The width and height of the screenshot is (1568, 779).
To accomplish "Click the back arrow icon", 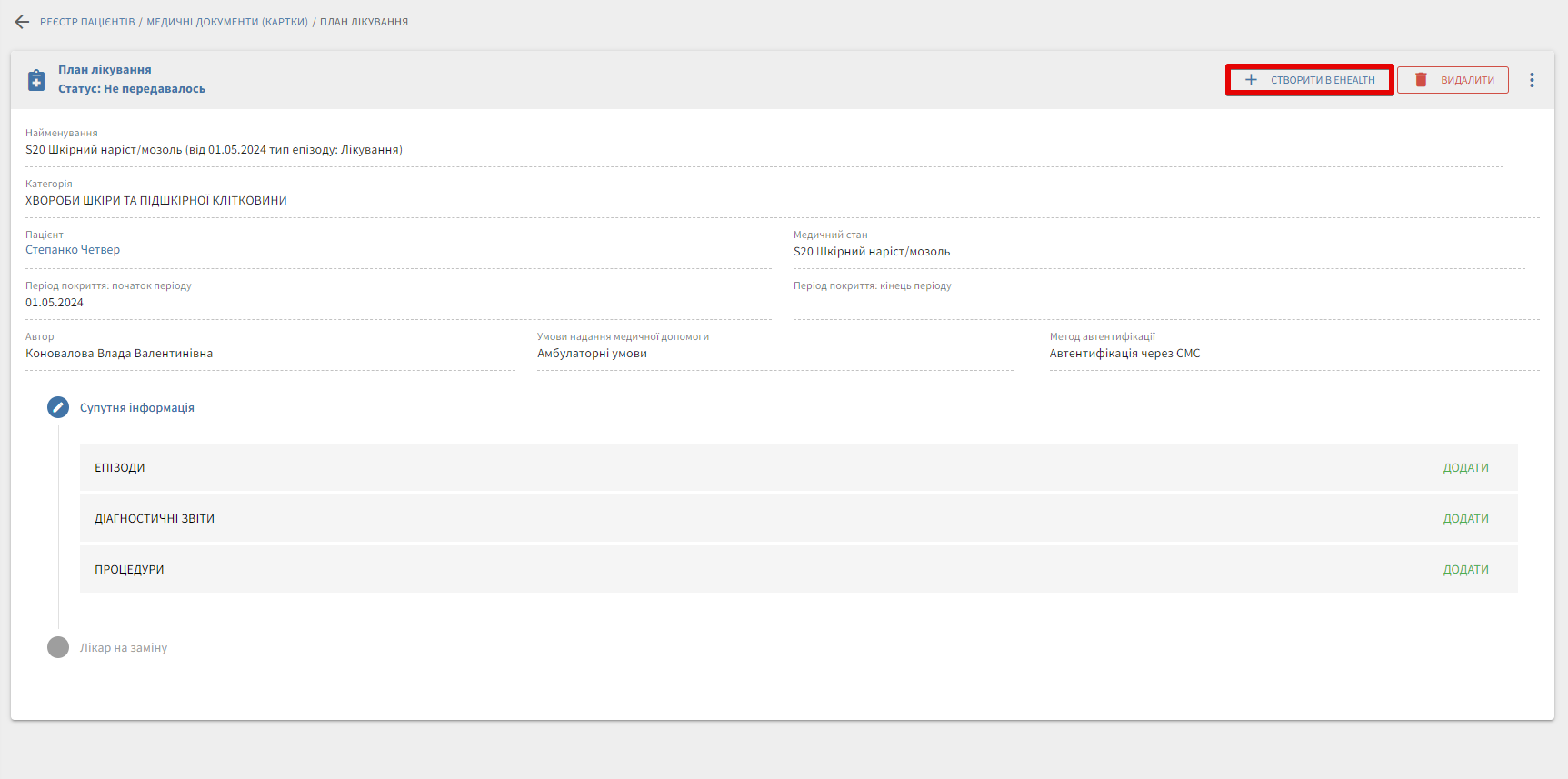I will 22,22.
